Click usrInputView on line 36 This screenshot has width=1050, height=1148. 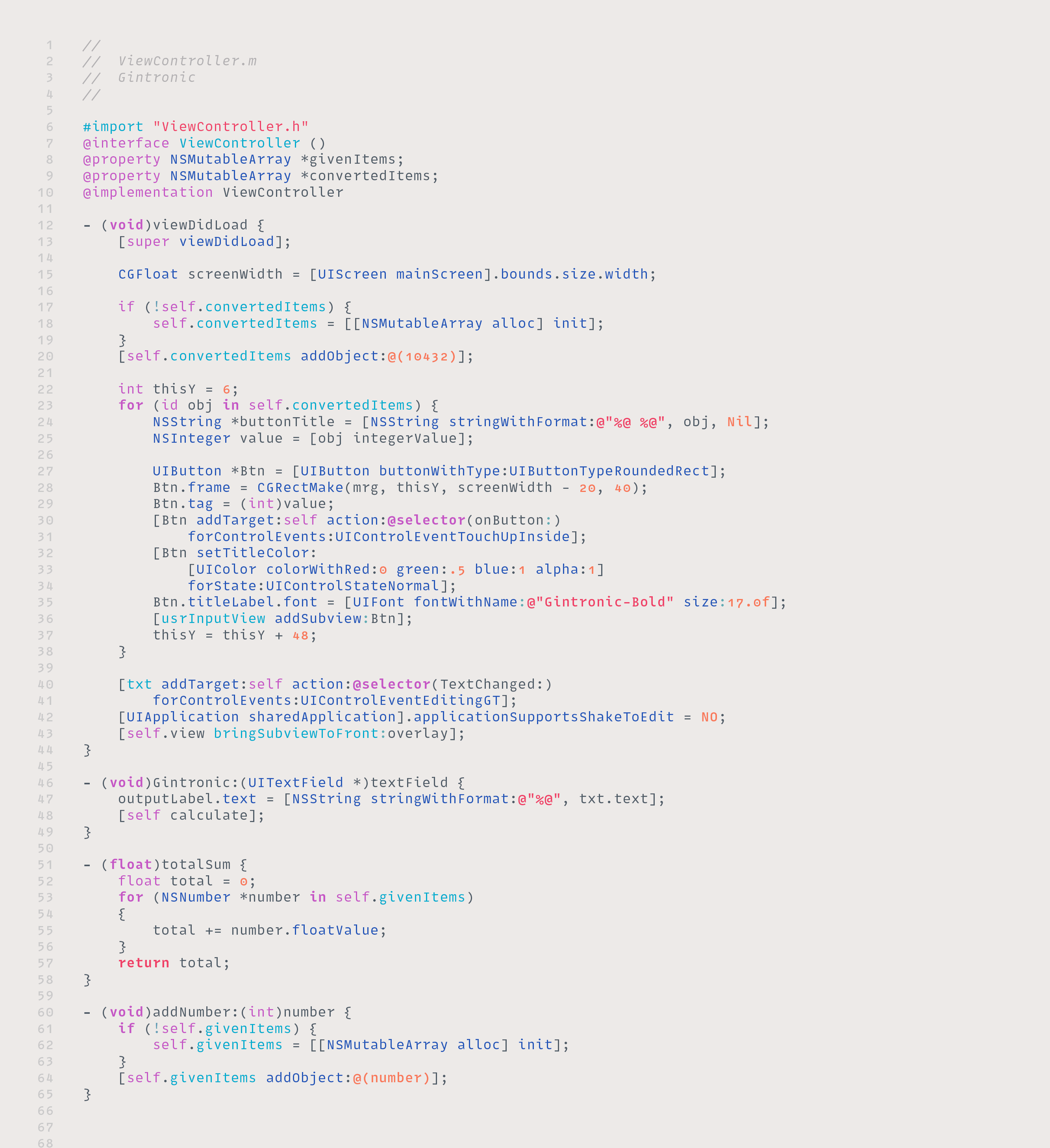tap(213, 619)
